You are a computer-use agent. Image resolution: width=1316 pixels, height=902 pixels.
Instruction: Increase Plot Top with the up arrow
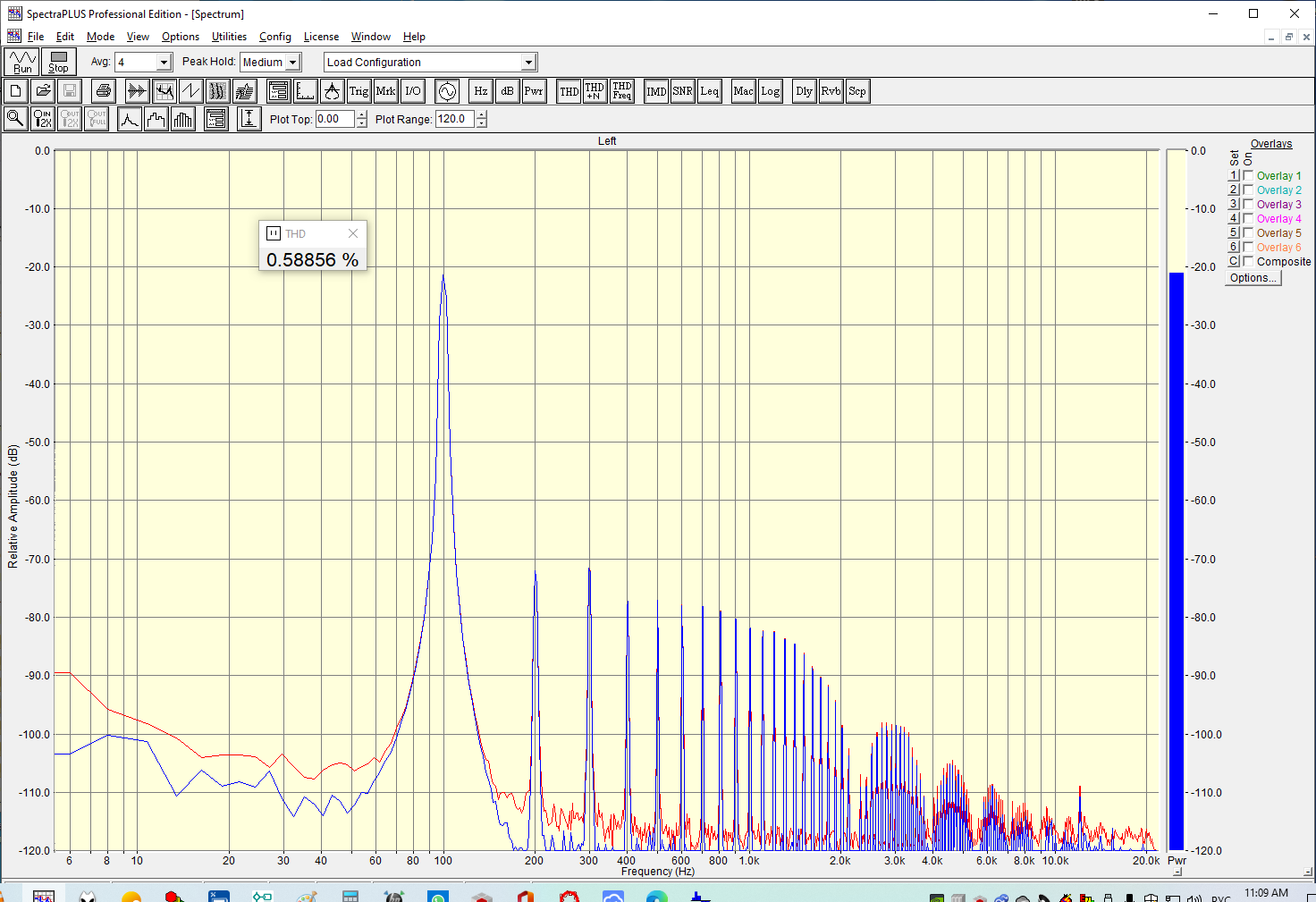[x=361, y=114]
